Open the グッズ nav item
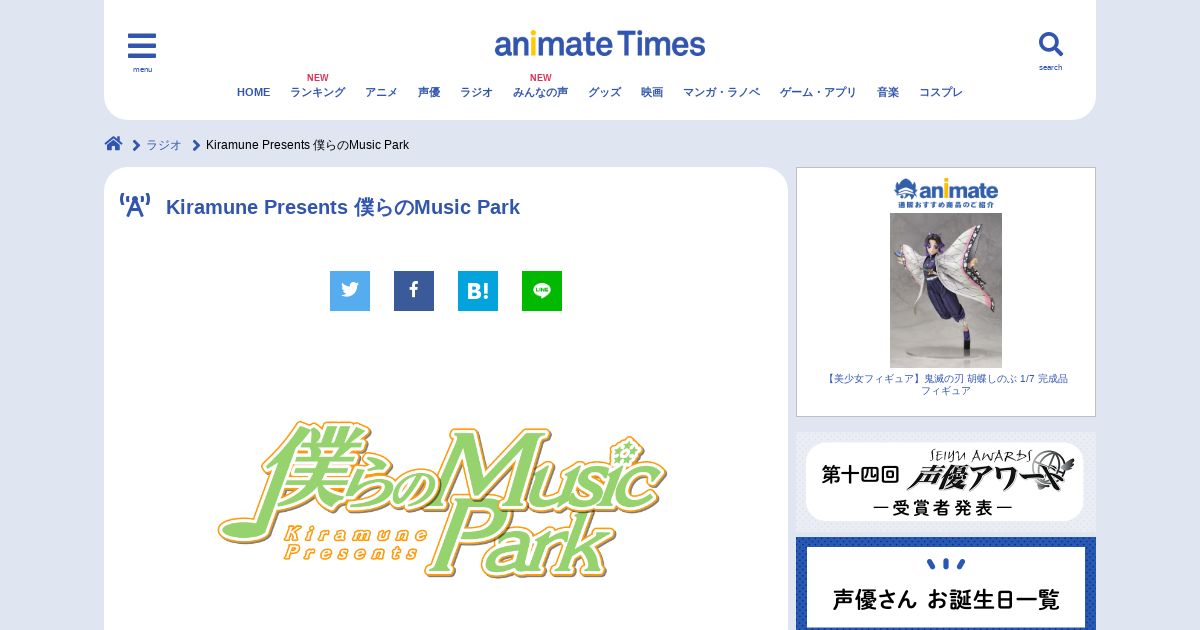This screenshot has height=630, width=1200. 604,92
